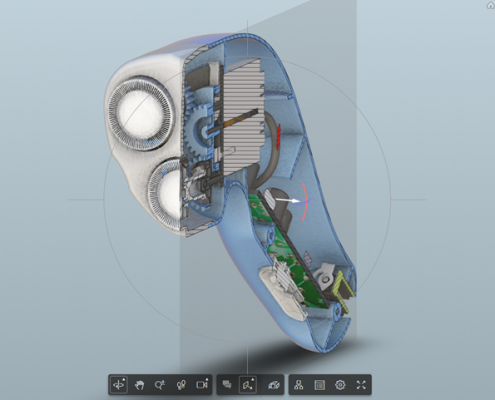
Task: Toggle the Properties panel
Action: coord(319,385)
